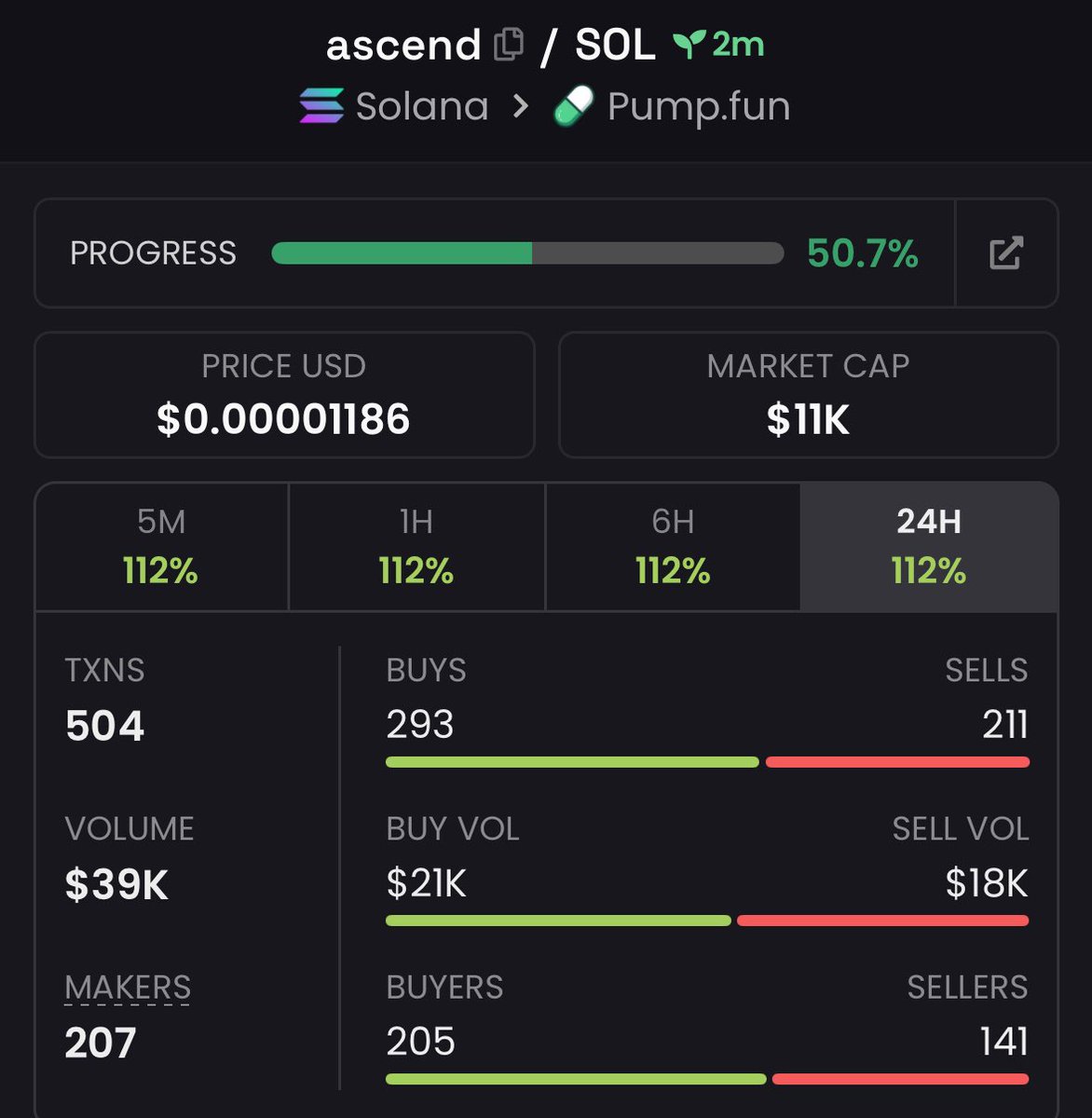Select the 1H timeframe tab
The width and height of the screenshot is (1092, 1118).
click(416, 546)
